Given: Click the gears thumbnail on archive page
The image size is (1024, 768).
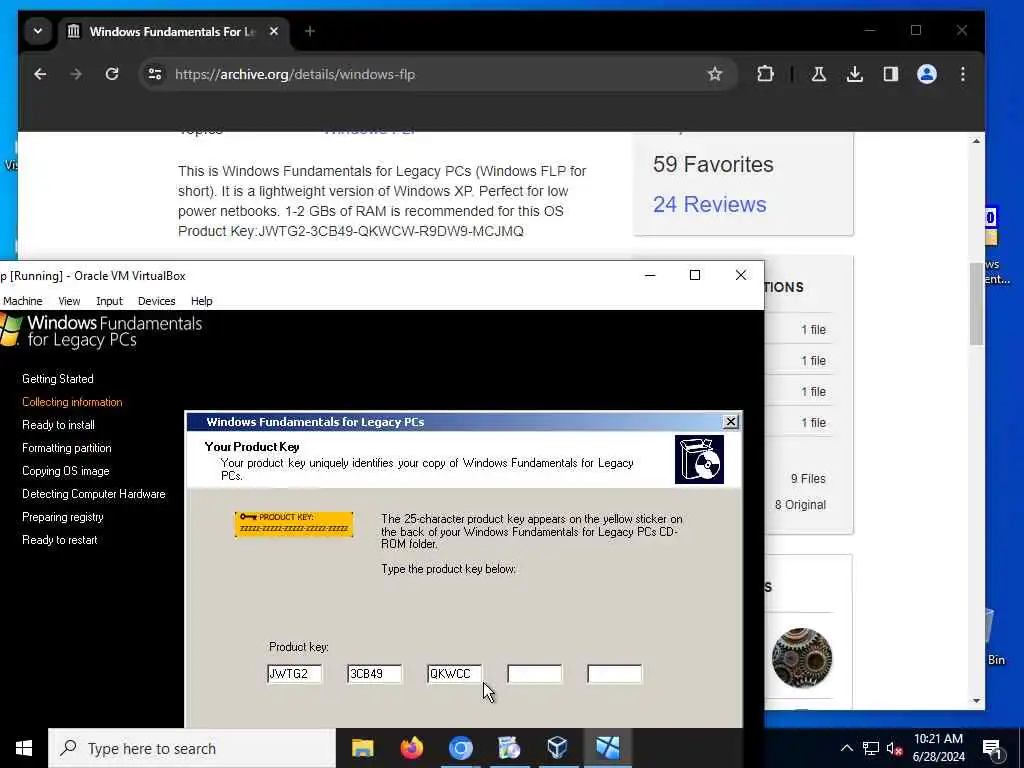Looking at the screenshot, I should click(801, 658).
